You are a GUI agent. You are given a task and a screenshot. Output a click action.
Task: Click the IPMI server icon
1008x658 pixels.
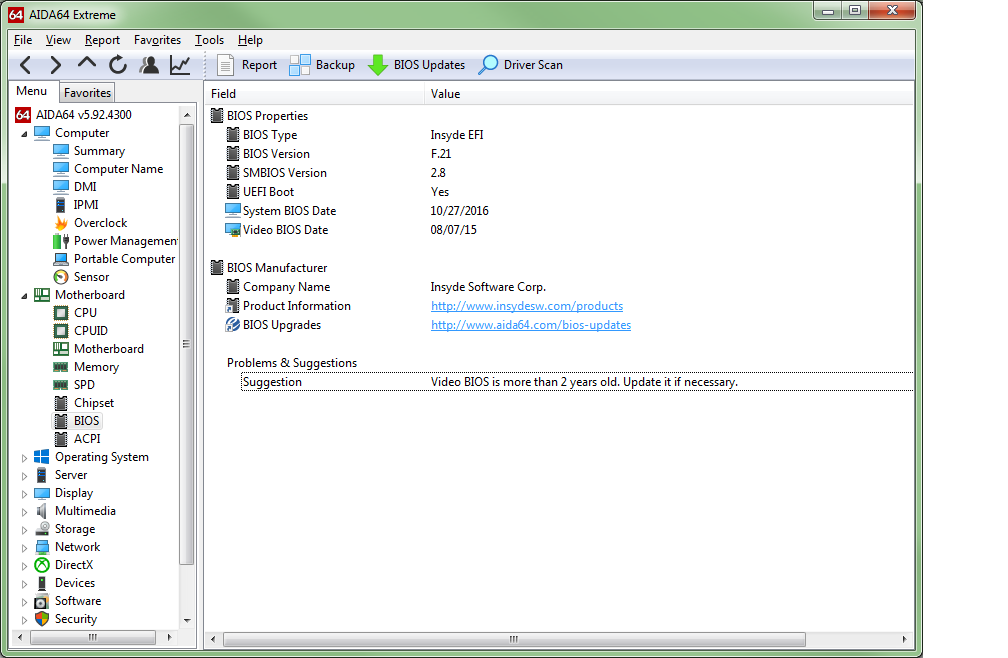pos(60,205)
